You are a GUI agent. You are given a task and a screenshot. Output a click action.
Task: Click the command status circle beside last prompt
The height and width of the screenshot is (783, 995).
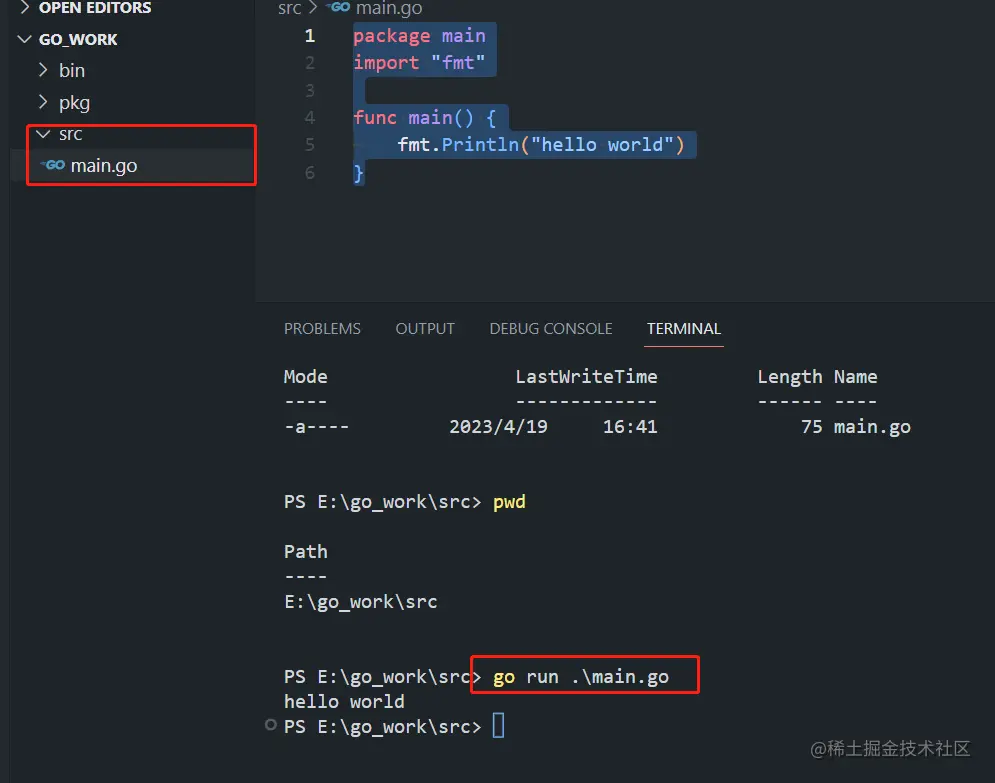click(x=271, y=725)
